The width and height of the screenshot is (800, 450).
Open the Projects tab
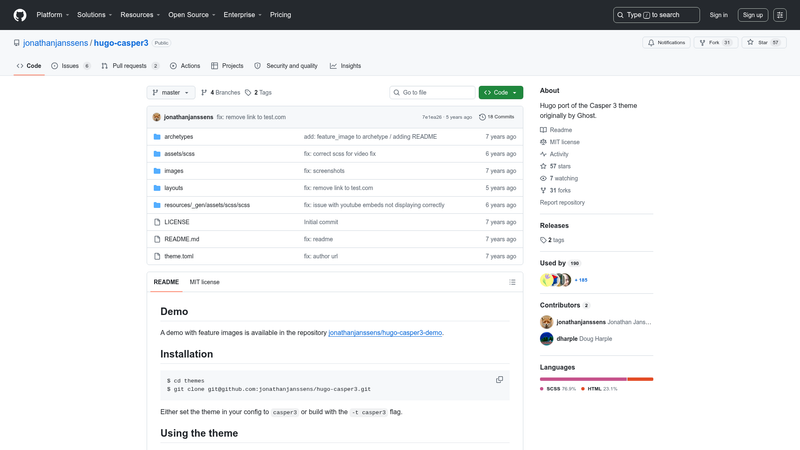click(227, 66)
